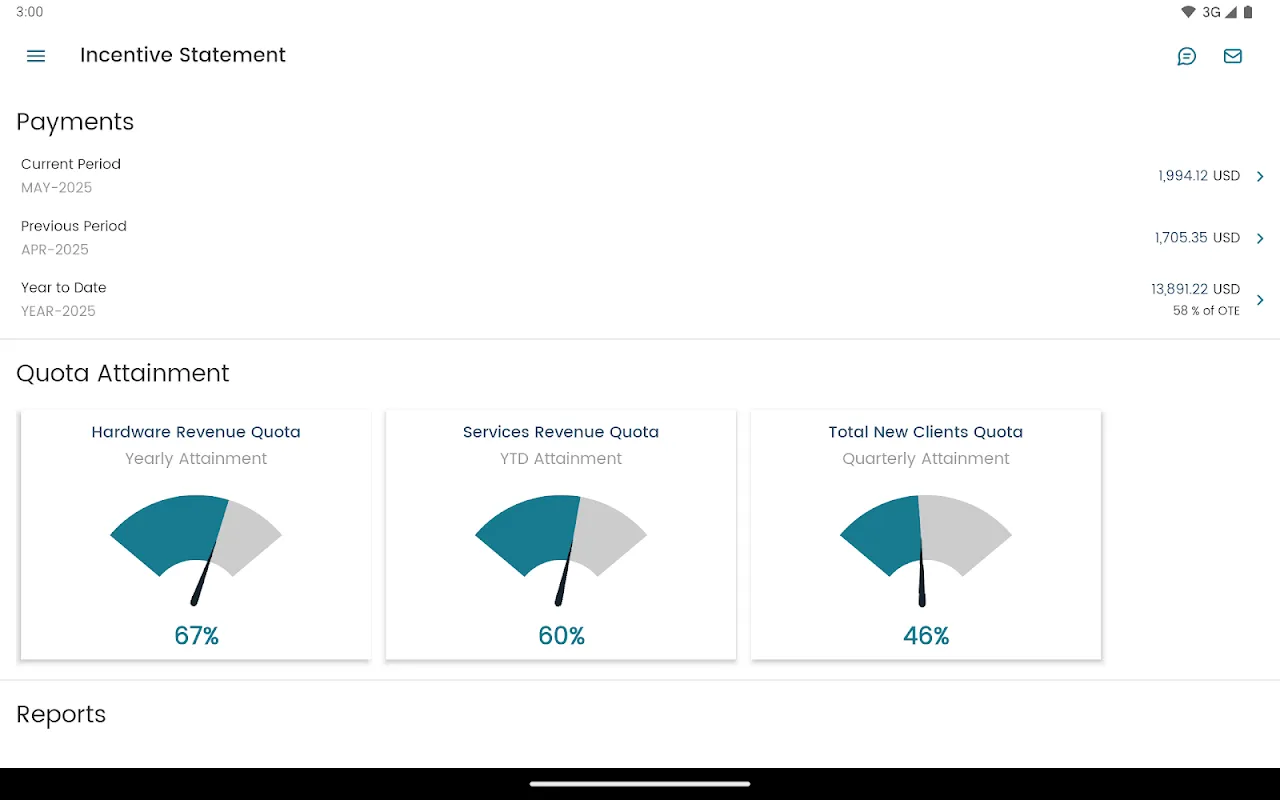Tap the 58 % of OTE label
This screenshot has height=800, width=1280.
(1206, 311)
